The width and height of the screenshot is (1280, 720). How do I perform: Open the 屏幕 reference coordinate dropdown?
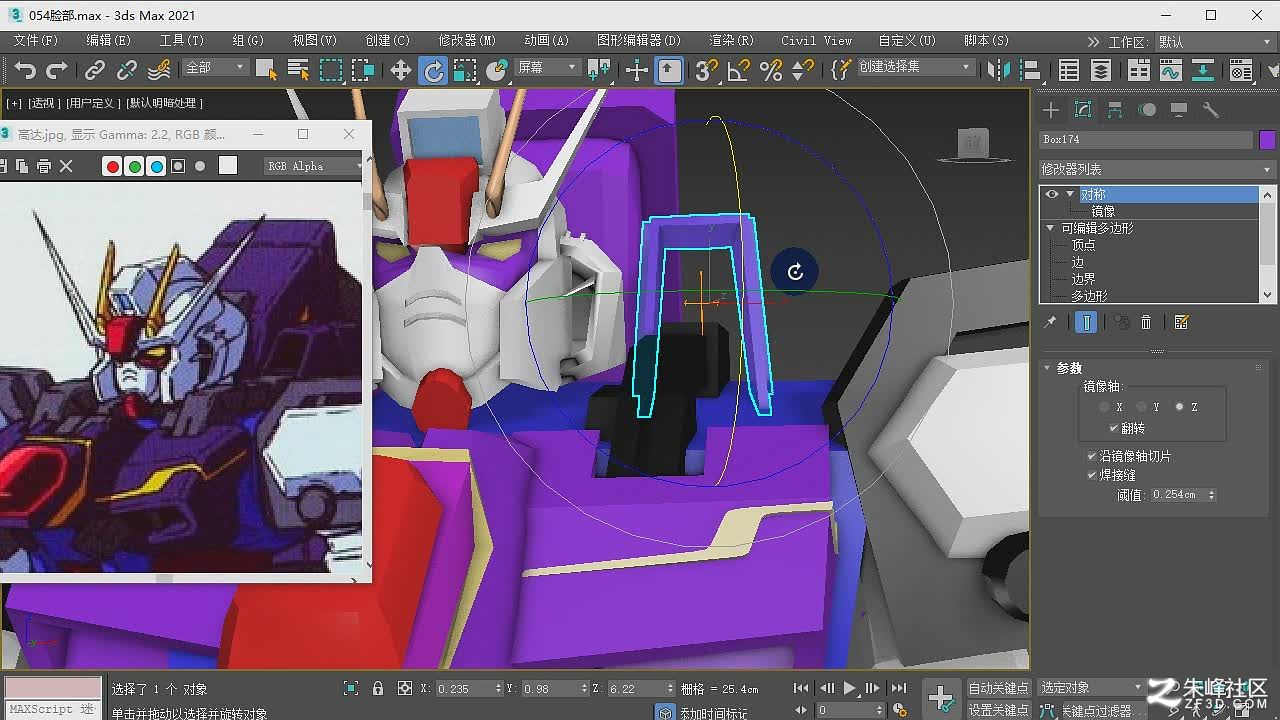548,67
